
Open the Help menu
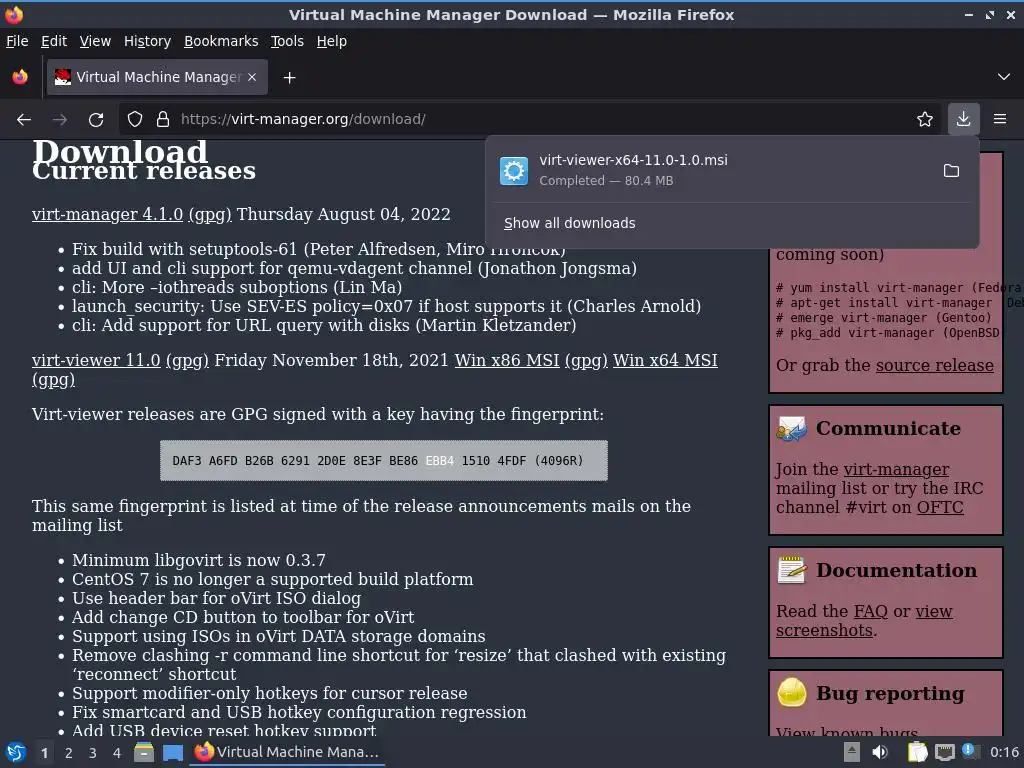point(332,41)
